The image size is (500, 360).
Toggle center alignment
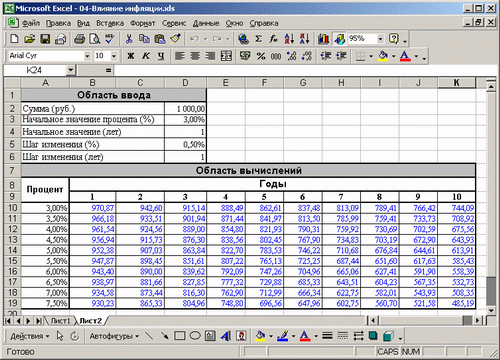pos(195,56)
